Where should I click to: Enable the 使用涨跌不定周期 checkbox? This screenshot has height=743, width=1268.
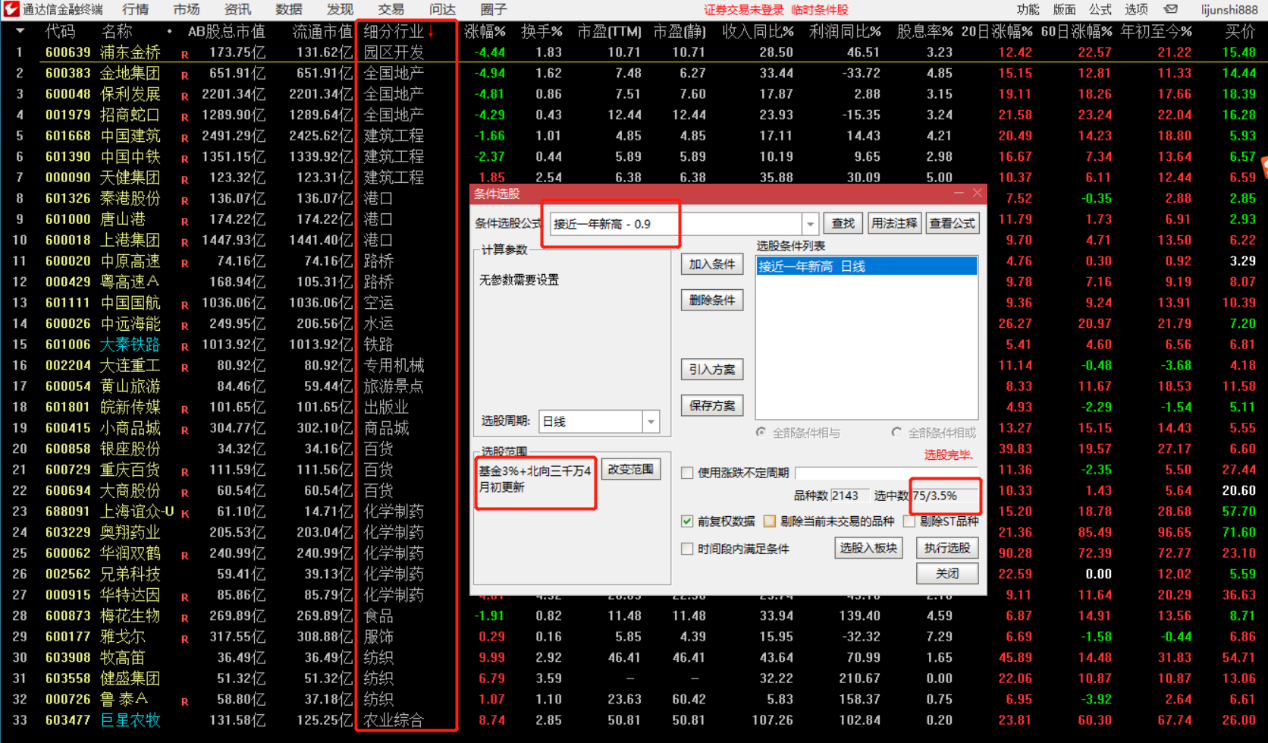(x=685, y=473)
